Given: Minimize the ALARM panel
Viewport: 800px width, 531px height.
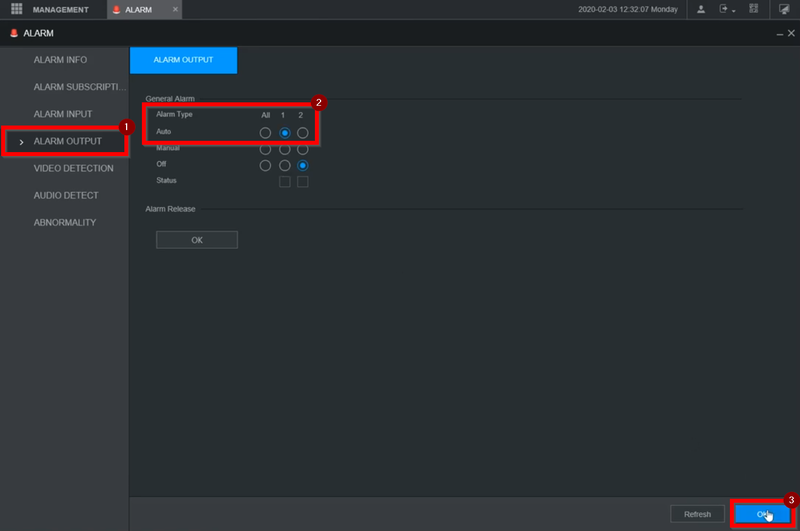Looking at the screenshot, I should tap(780, 34).
